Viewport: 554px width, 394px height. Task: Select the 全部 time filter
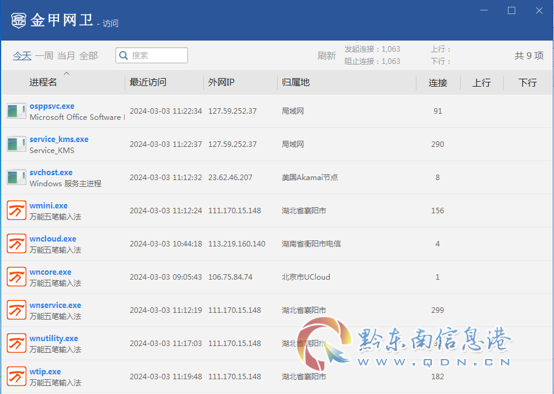[88, 55]
